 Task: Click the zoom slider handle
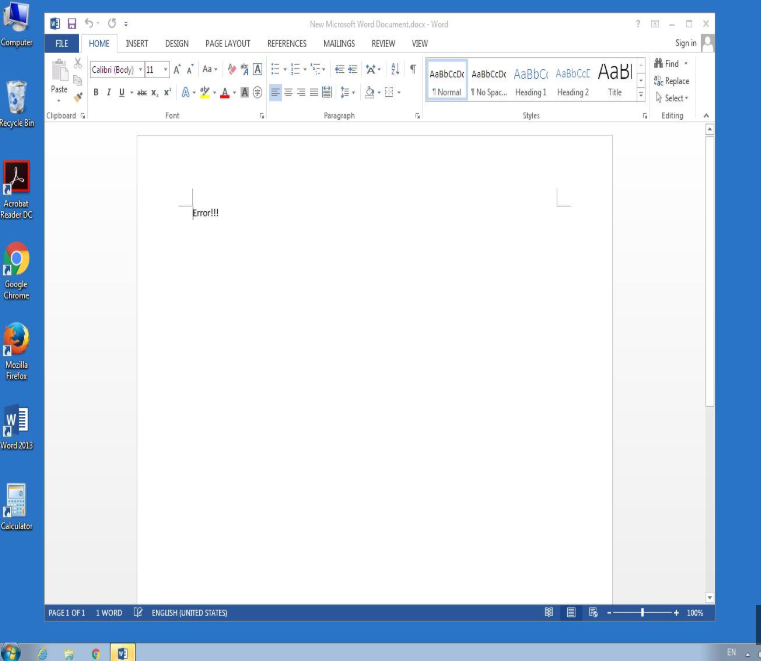coord(642,612)
